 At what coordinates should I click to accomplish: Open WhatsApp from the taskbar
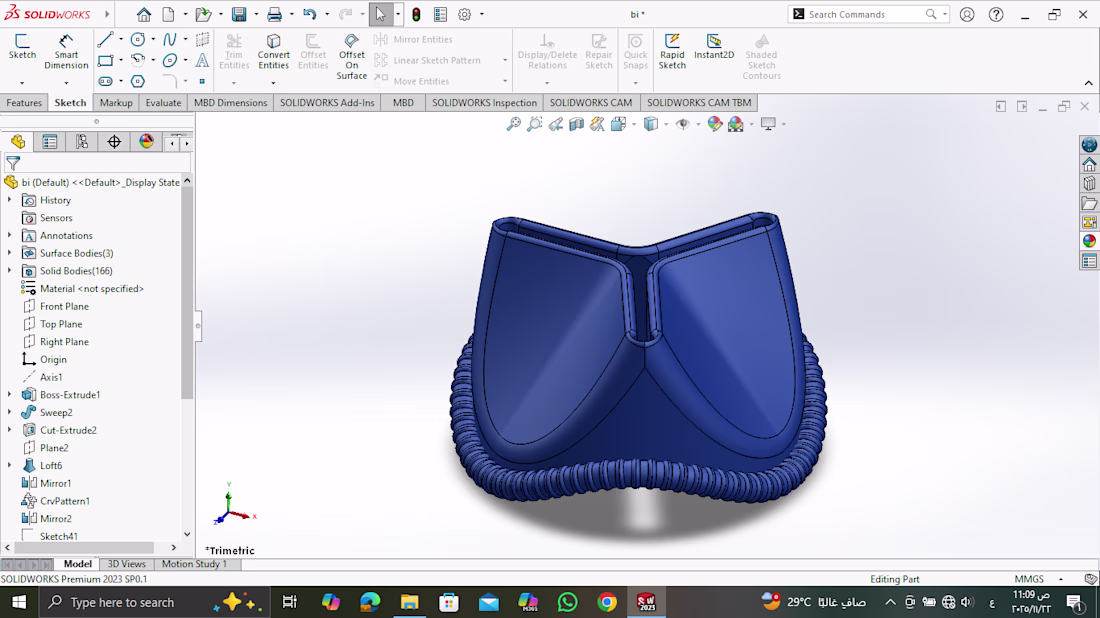[x=568, y=602]
